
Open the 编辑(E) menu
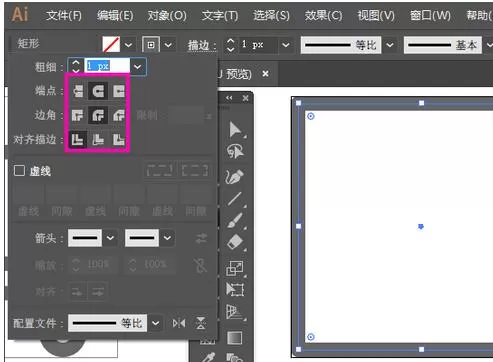115,15
